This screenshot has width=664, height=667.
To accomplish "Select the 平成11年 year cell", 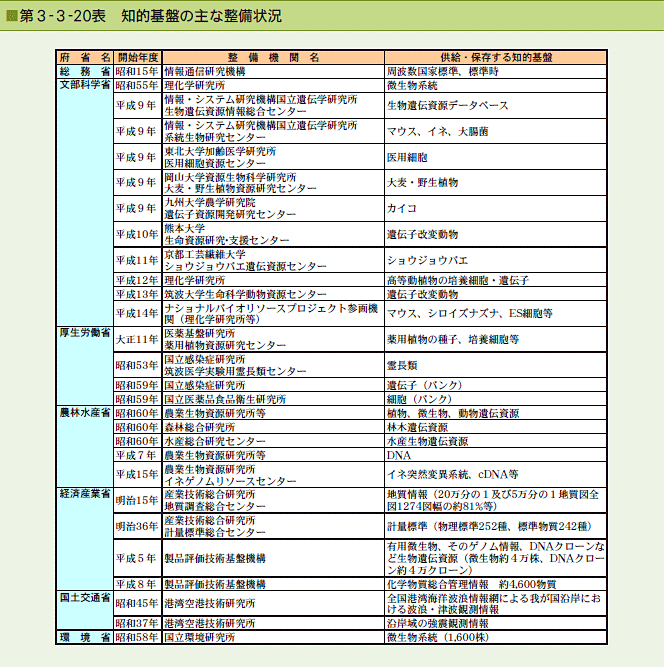I will [138, 260].
